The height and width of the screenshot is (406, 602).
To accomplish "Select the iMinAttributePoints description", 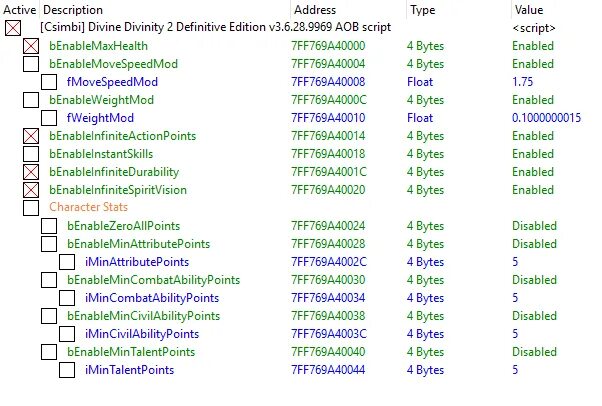I will [x=137, y=262].
